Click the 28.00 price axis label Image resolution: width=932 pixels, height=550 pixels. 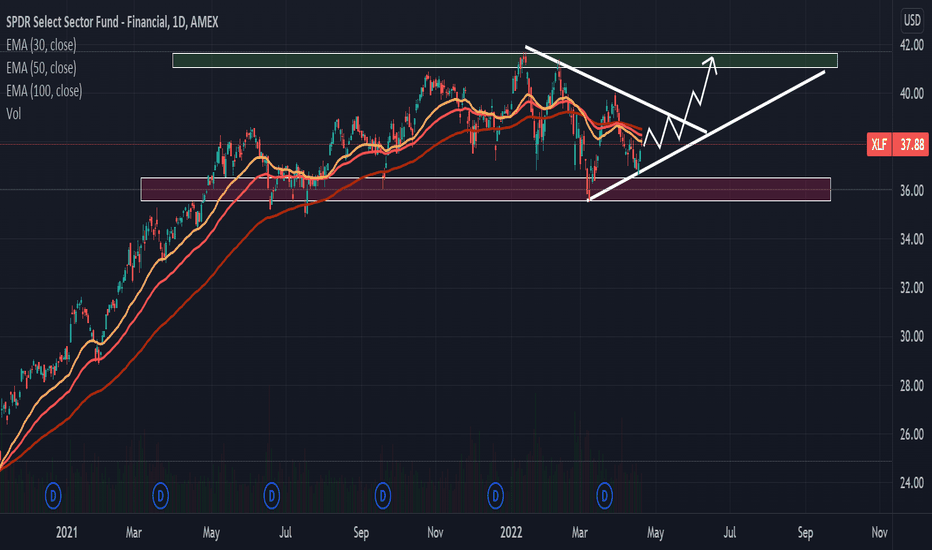(912, 386)
